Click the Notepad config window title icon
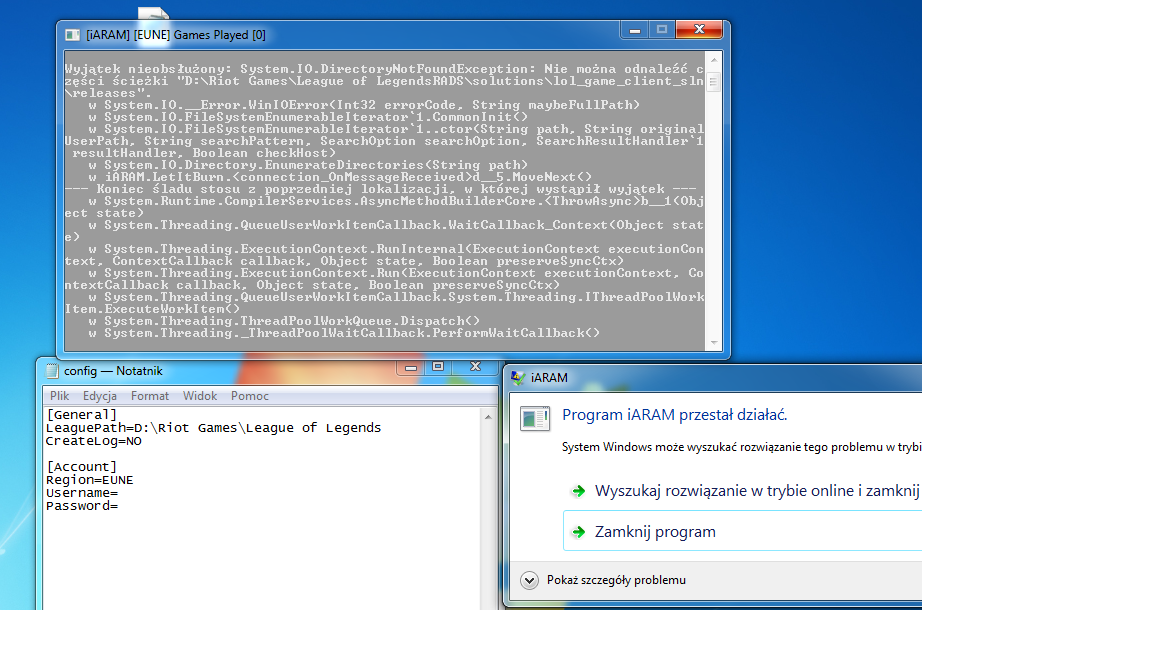 pos(52,371)
